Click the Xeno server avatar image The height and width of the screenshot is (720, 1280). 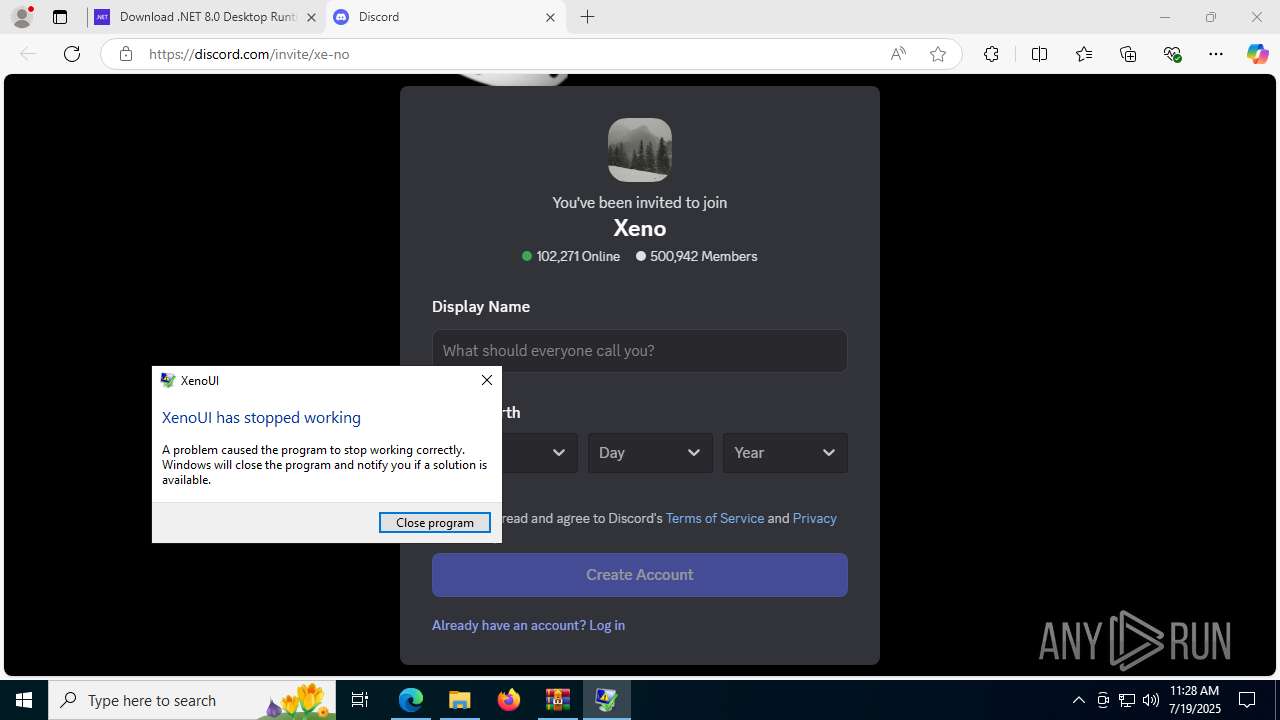pyautogui.click(x=640, y=150)
